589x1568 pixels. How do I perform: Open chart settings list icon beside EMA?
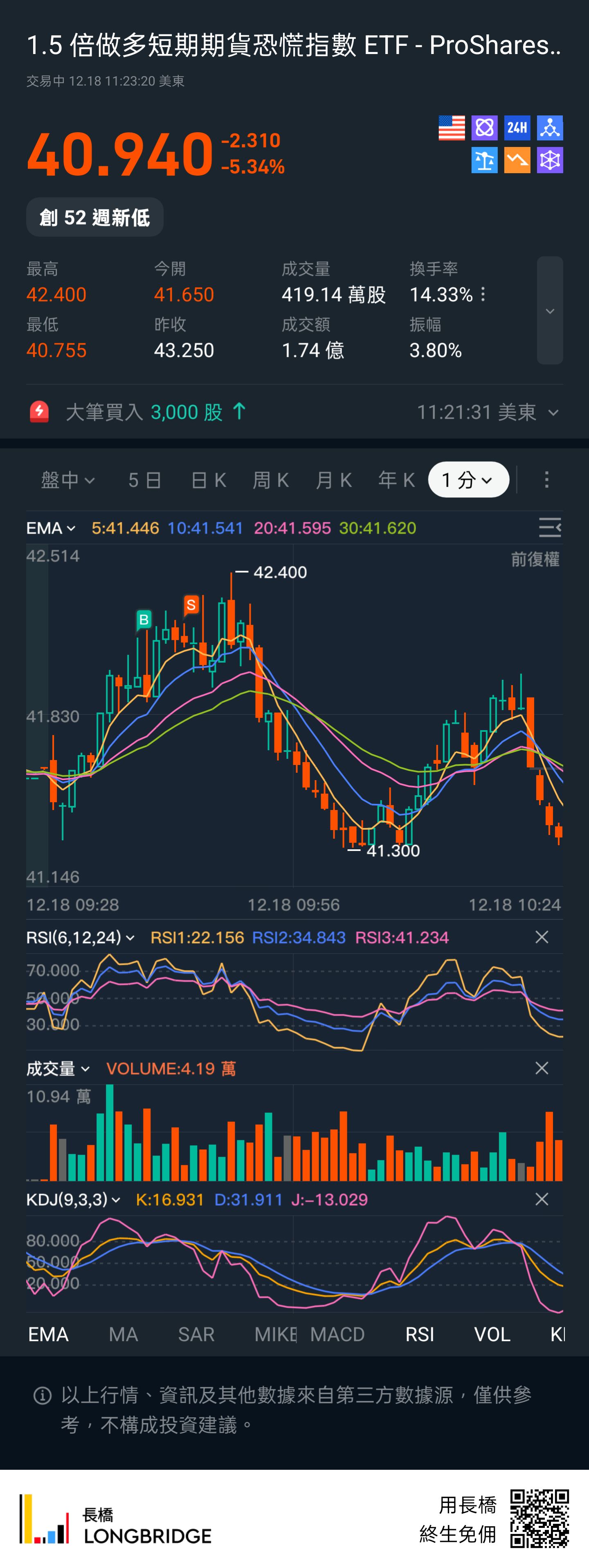549,527
